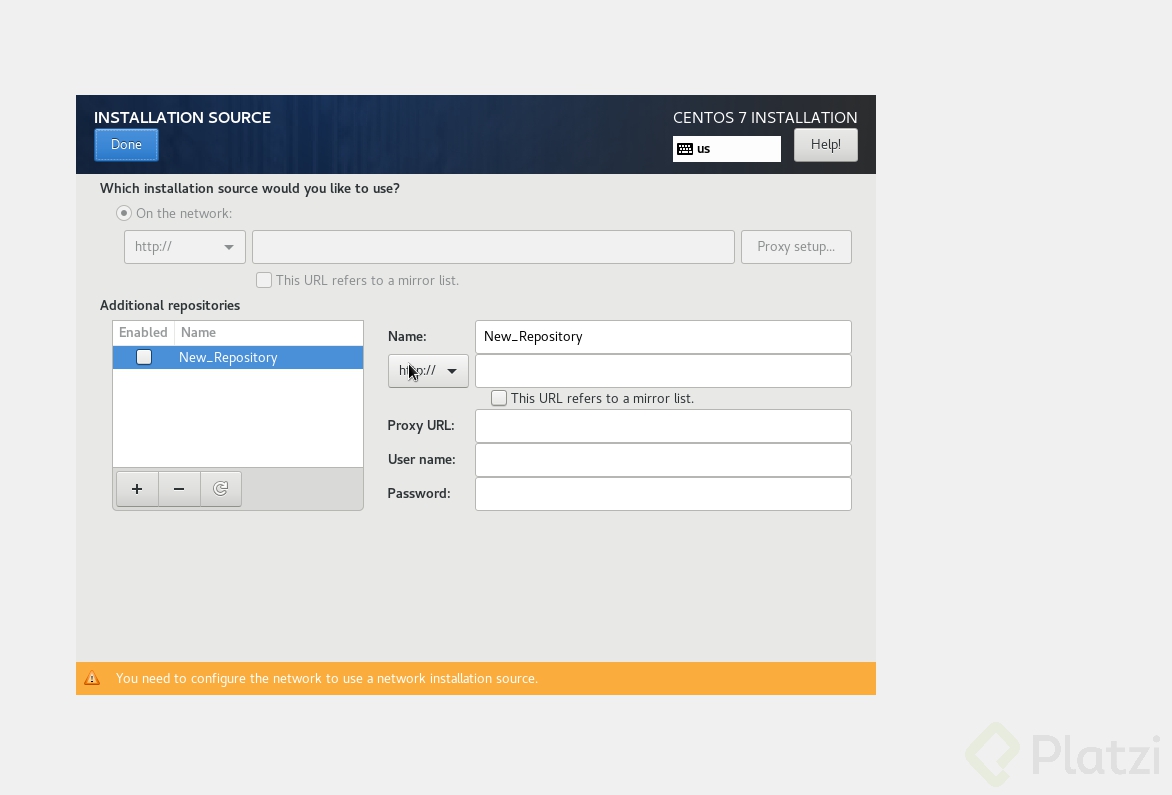Click the Password input field
This screenshot has height=795, width=1172.
663,494
